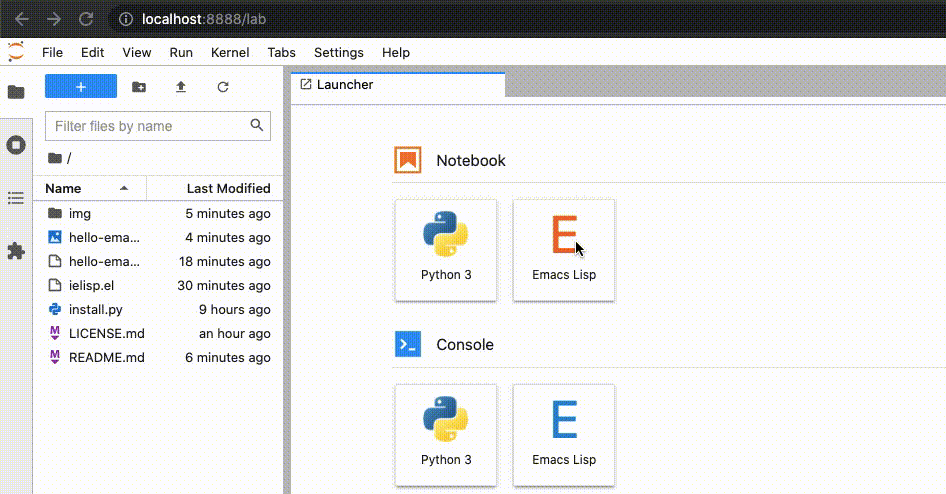Screen dimensions: 946x494
Task: Switch to the Launcher tab
Action: (398, 85)
